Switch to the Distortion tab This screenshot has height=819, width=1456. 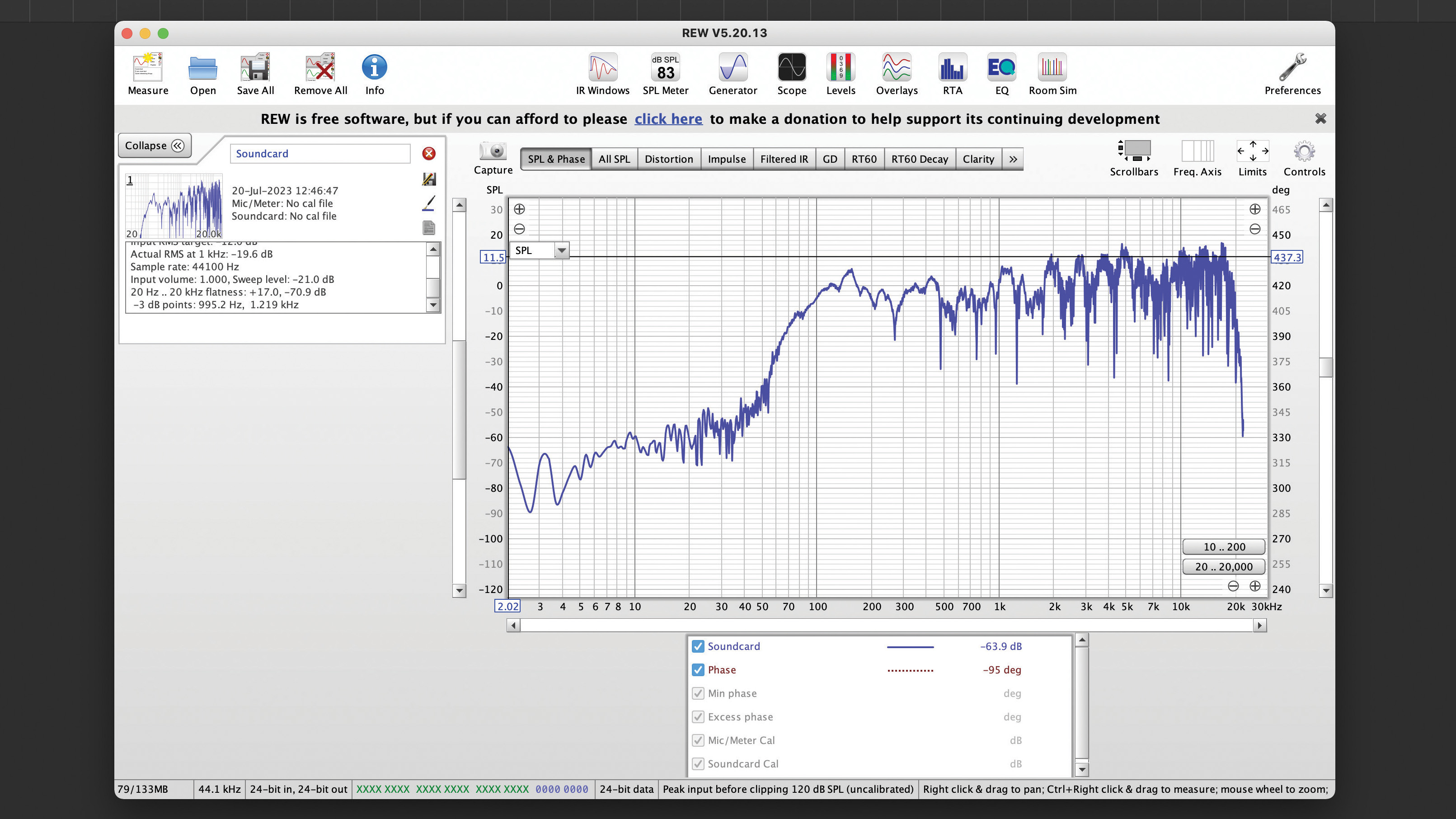point(669,160)
